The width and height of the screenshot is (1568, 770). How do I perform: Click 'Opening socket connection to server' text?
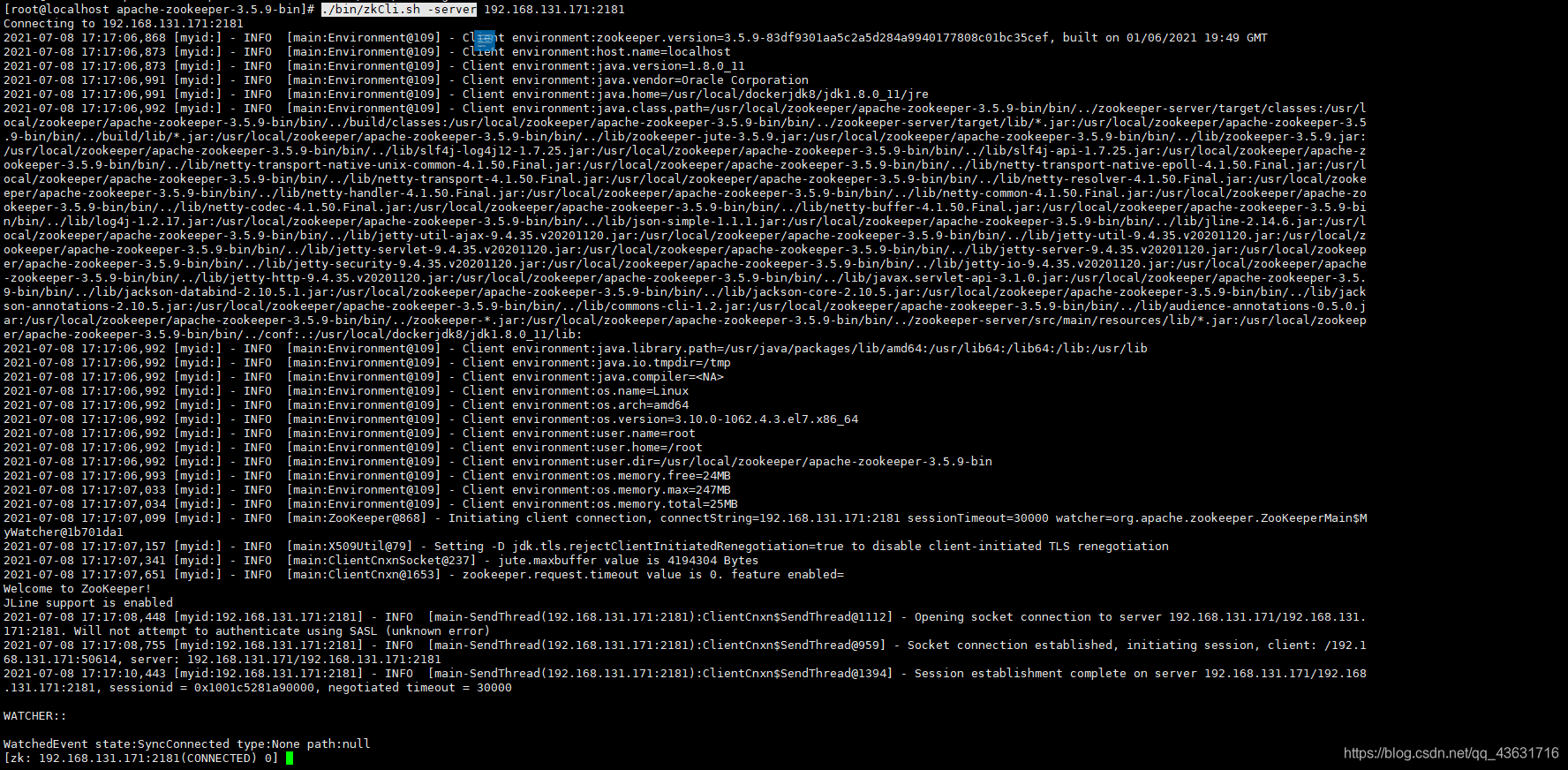1038,617
